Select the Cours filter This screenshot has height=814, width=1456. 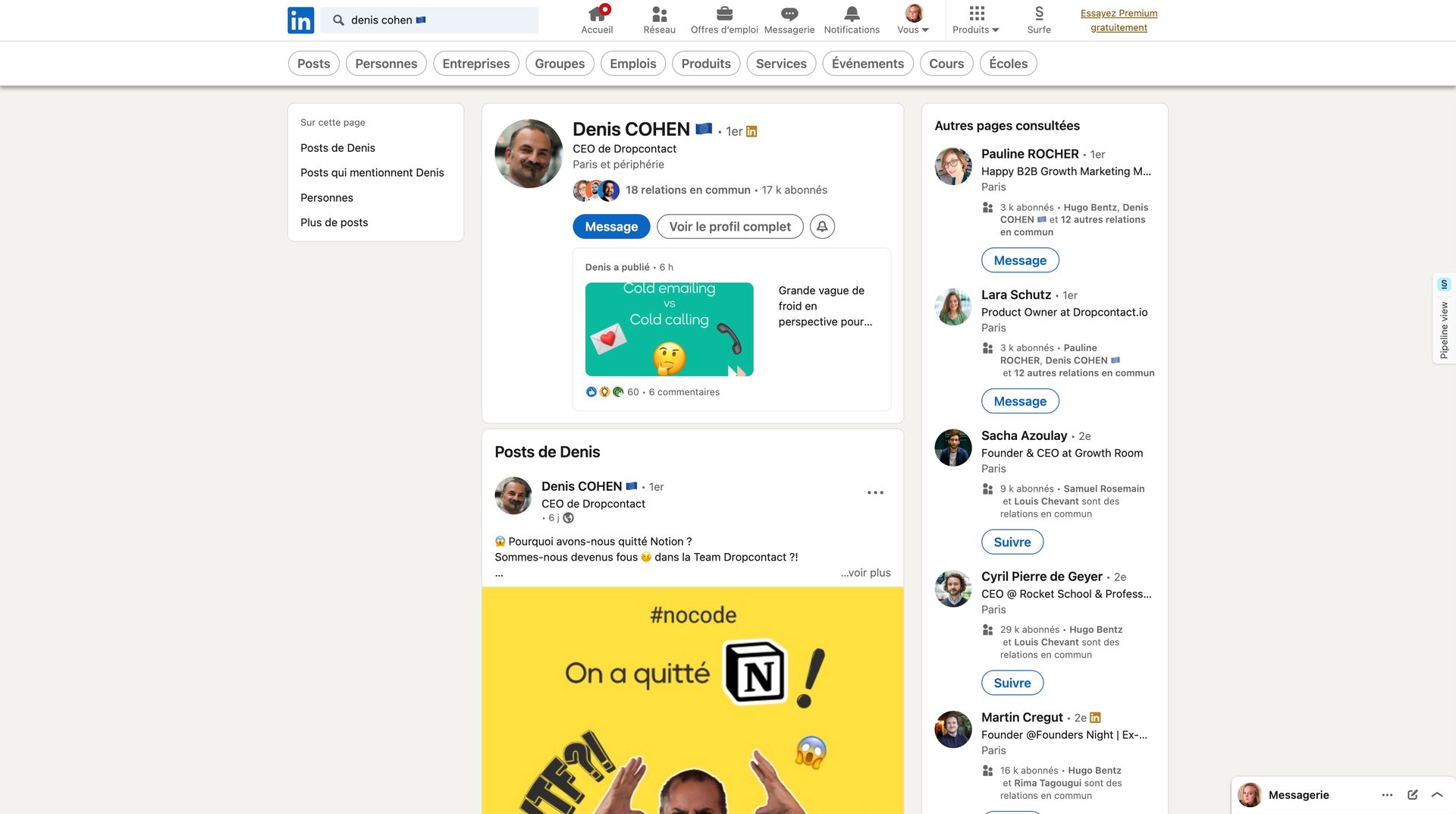tap(946, 64)
